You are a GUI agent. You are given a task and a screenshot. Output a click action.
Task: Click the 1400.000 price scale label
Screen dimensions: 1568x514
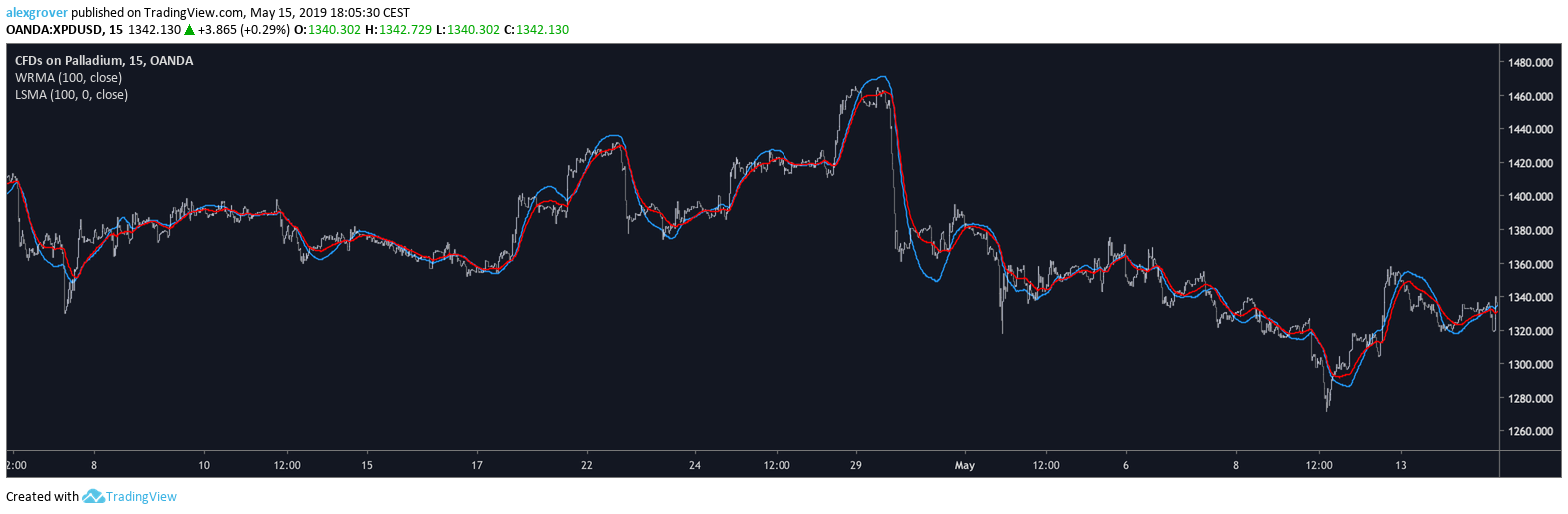(x=1530, y=197)
